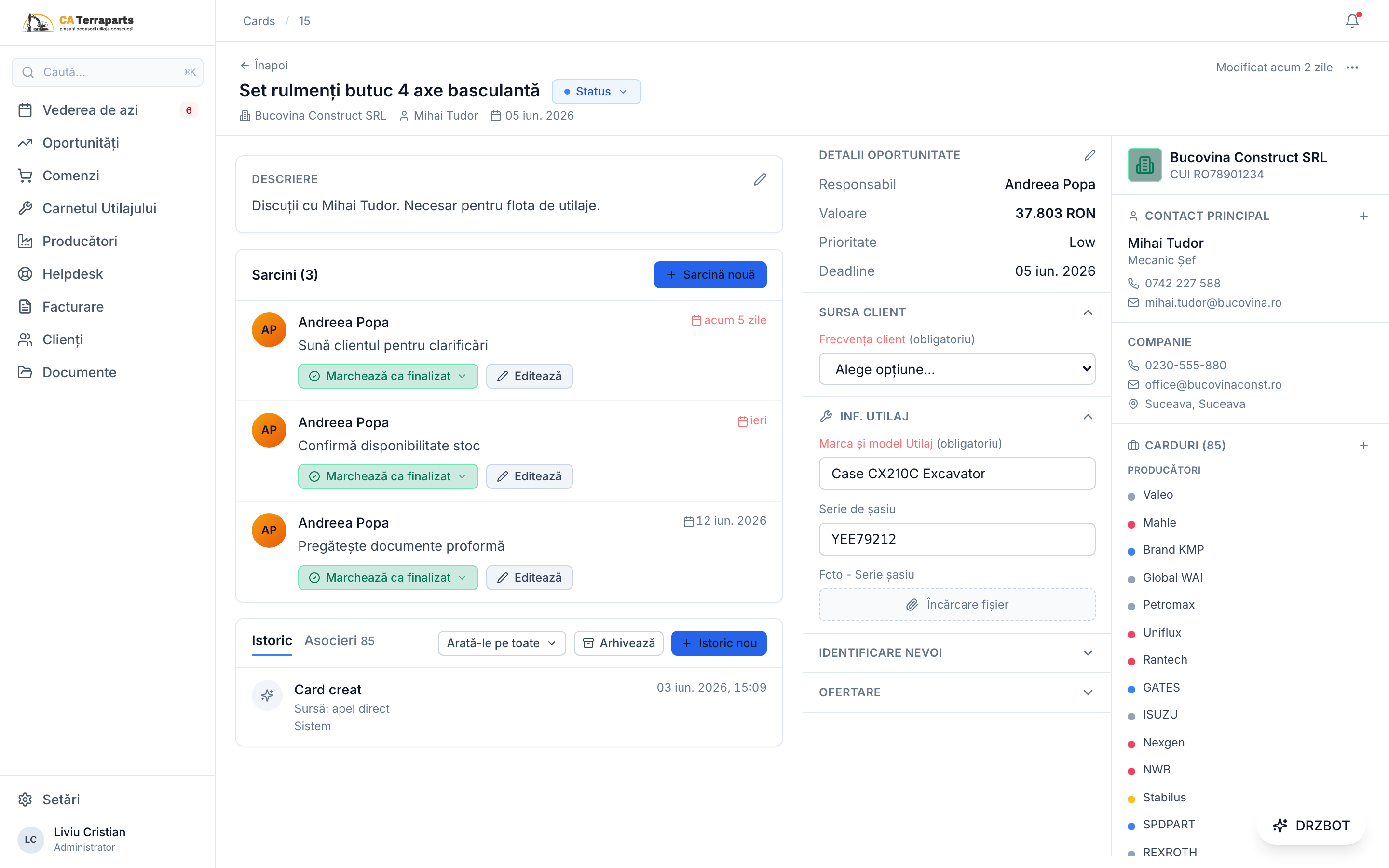Click Arhivează button
This screenshot has width=1389, height=868.
tap(618, 643)
